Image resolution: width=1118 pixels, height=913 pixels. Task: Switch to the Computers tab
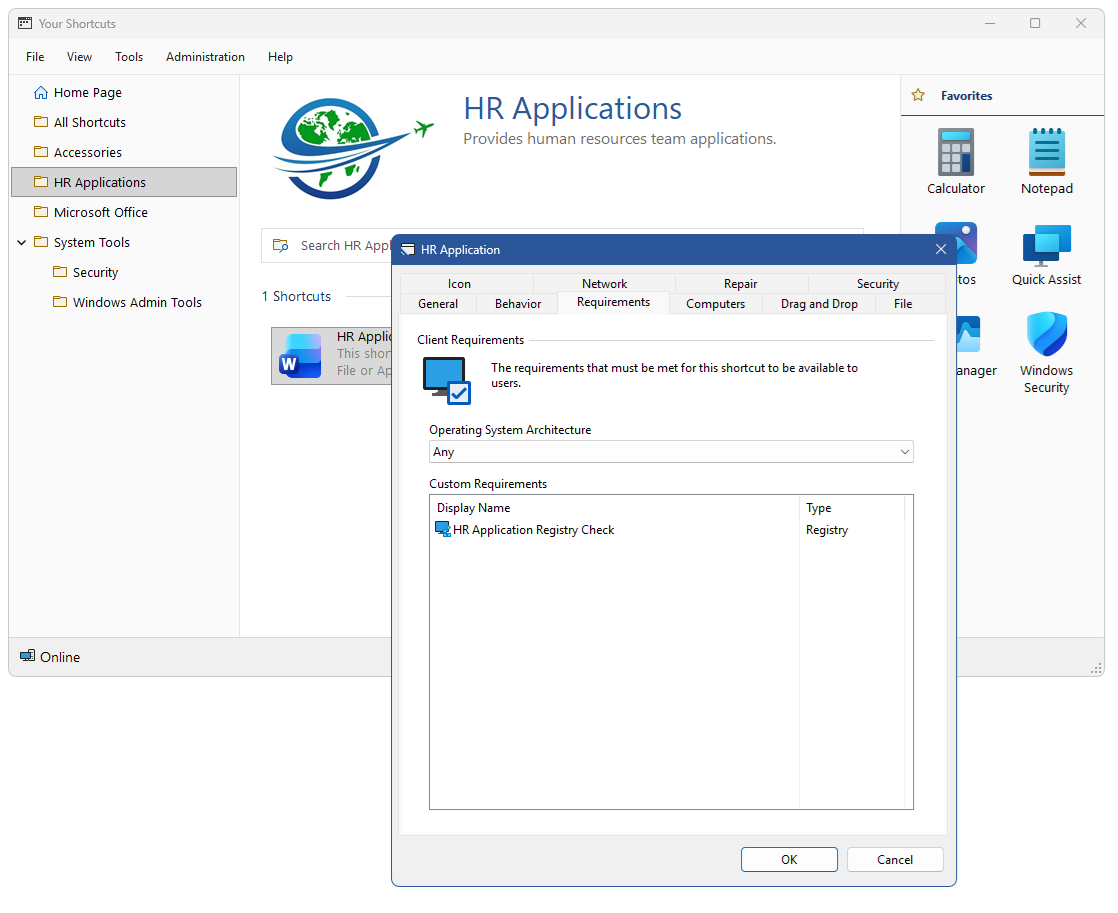[715, 304]
